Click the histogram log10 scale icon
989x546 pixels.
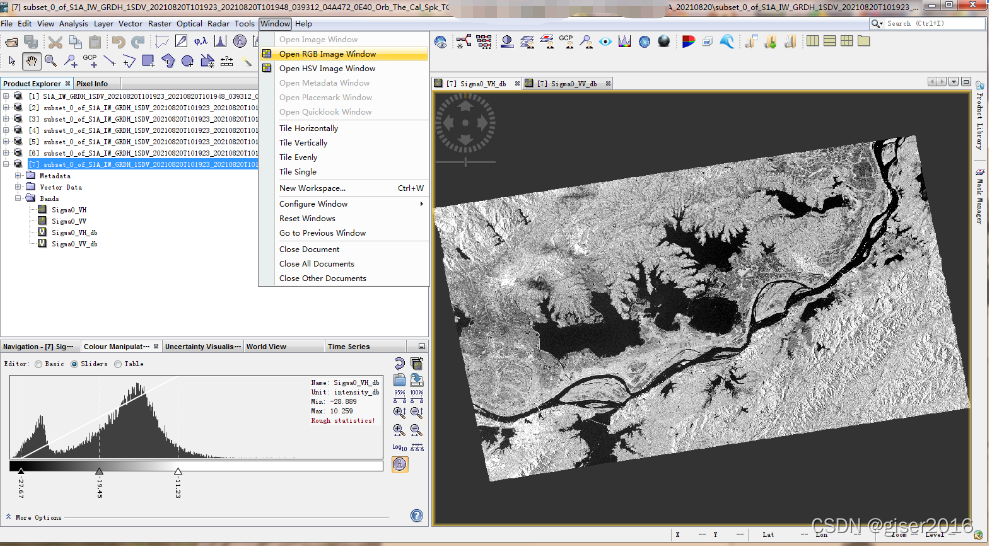(400, 447)
